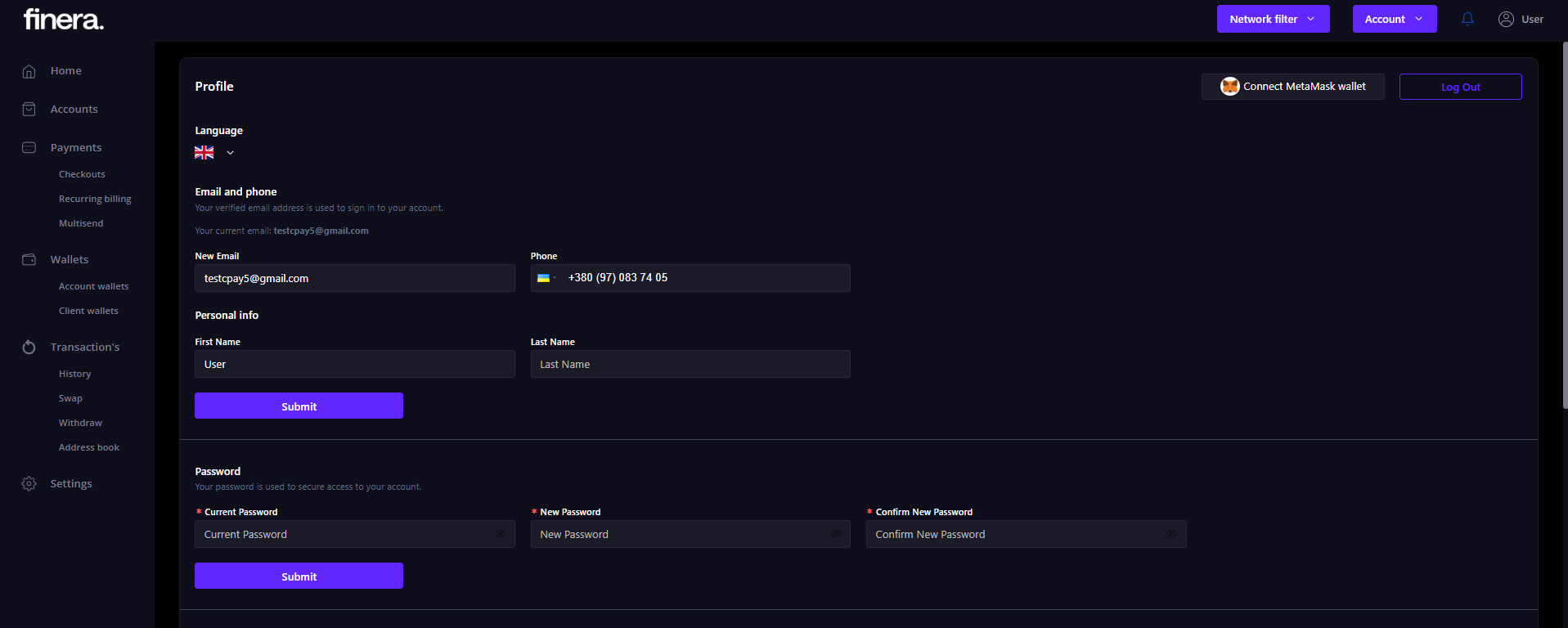Image resolution: width=1568 pixels, height=628 pixels.
Task: Click the Transaction's clock icon
Action: [29, 348]
